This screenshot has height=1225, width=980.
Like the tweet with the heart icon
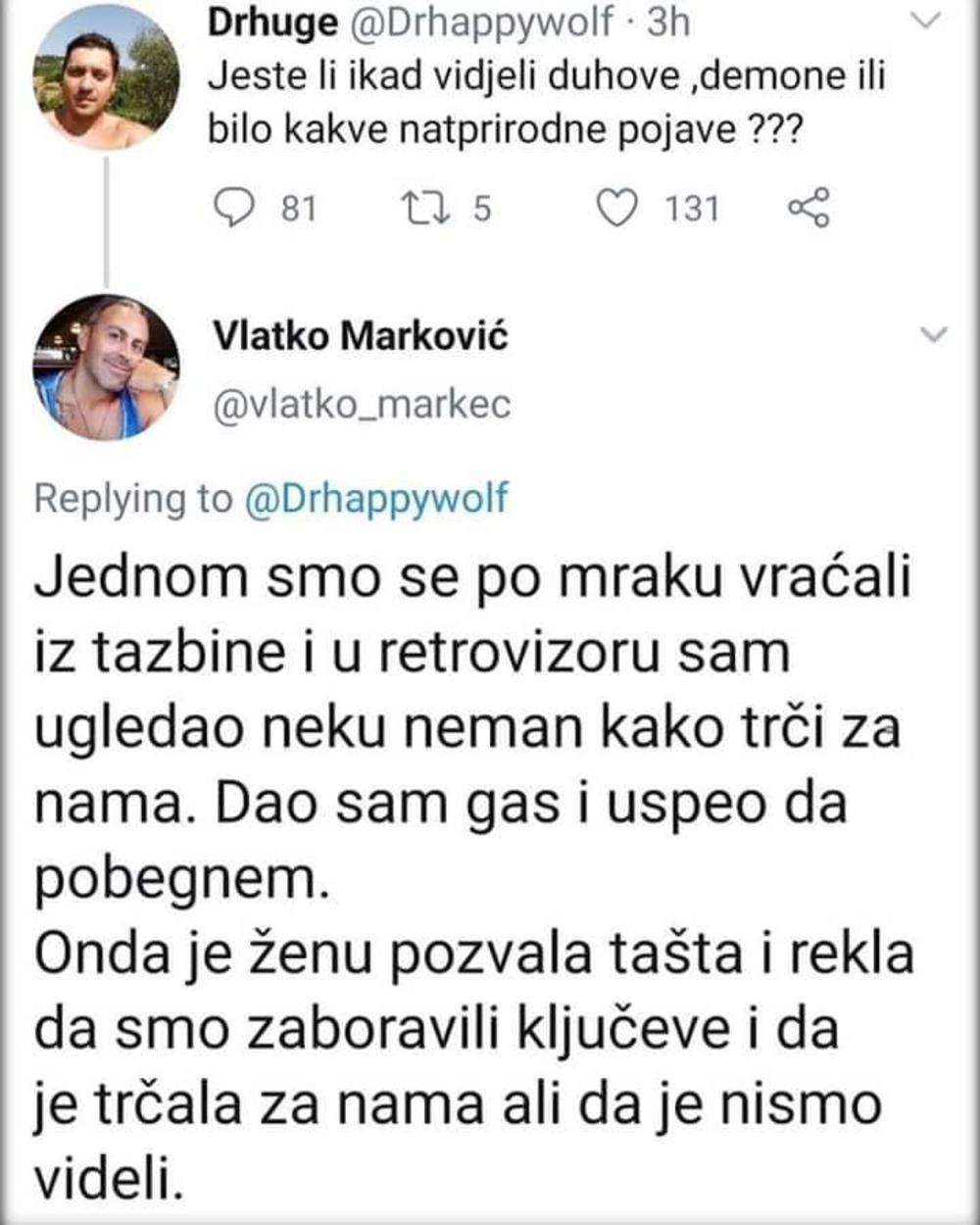(617, 208)
